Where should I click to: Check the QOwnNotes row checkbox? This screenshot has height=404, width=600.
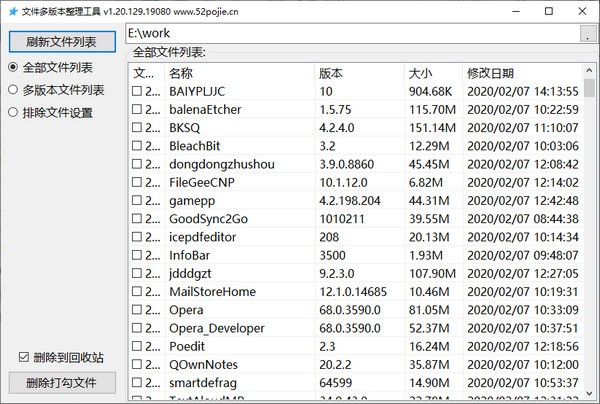(137, 364)
